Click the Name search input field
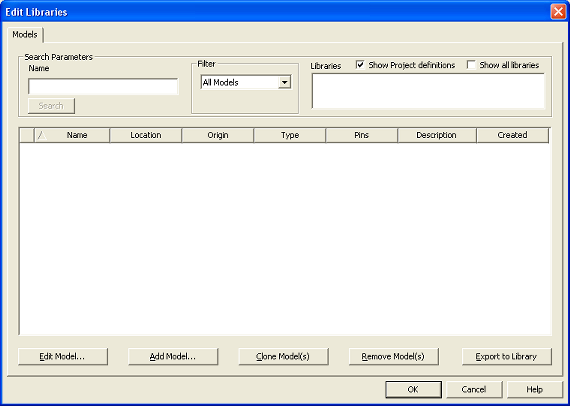Image resolution: width=570 pixels, height=406 pixels. [103, 87]
